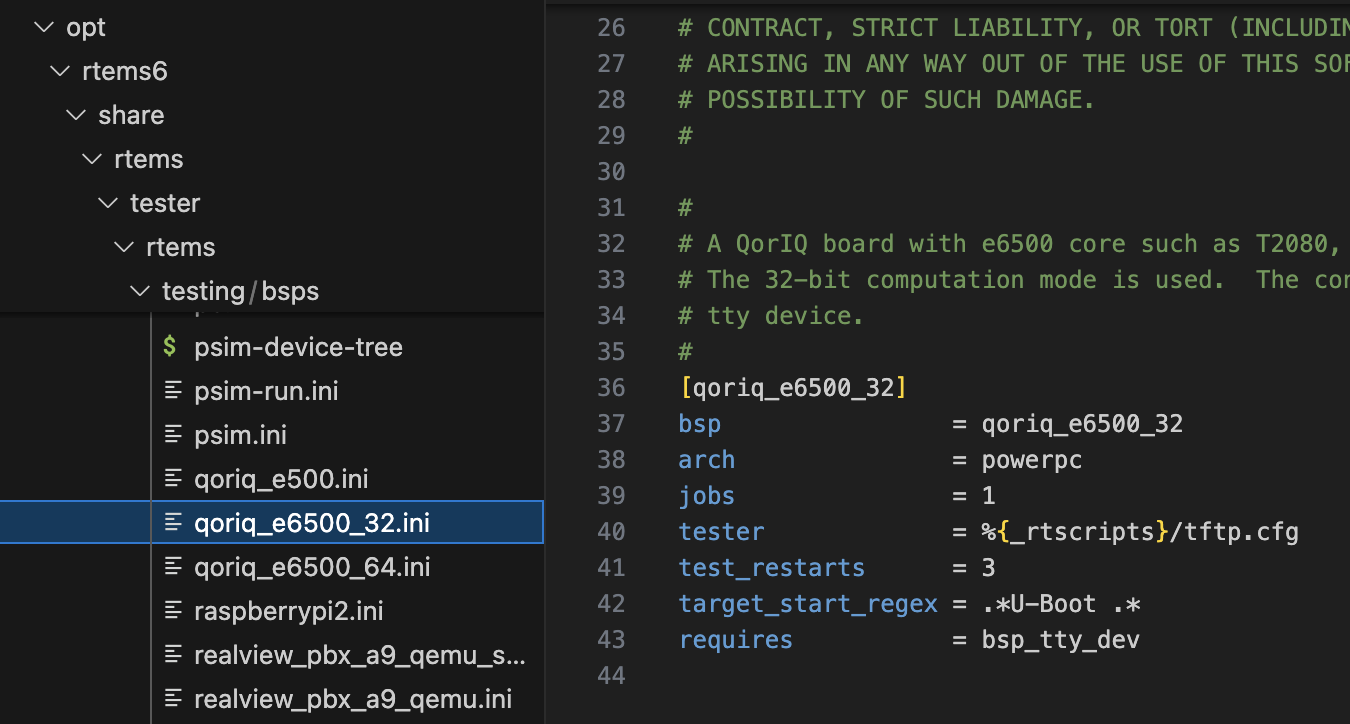Click the qoriq_e6500_32.ini file icon
This screenshot has height=724, width=1350.
[174, 523]
